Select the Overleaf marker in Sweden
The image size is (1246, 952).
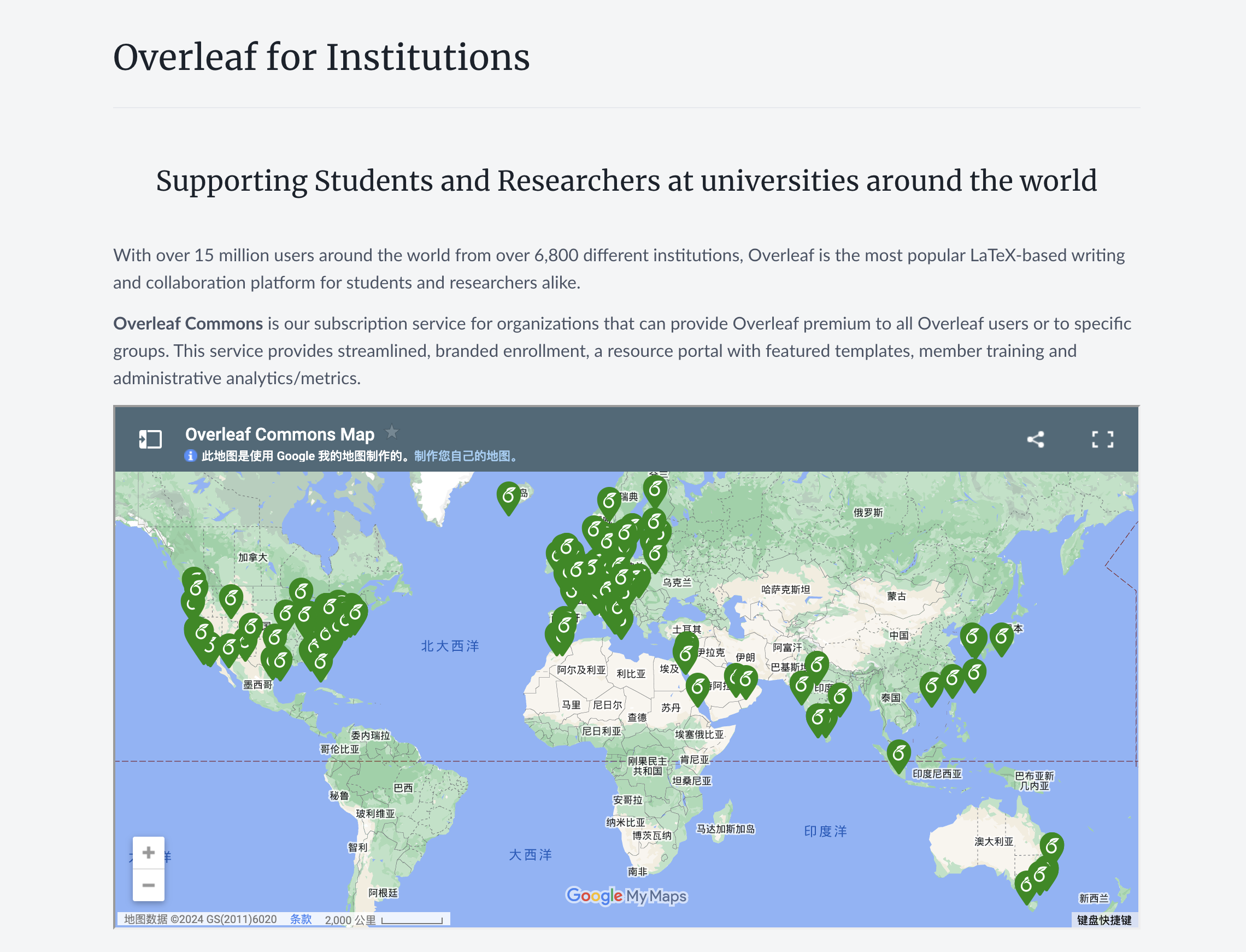coord(609,503)
